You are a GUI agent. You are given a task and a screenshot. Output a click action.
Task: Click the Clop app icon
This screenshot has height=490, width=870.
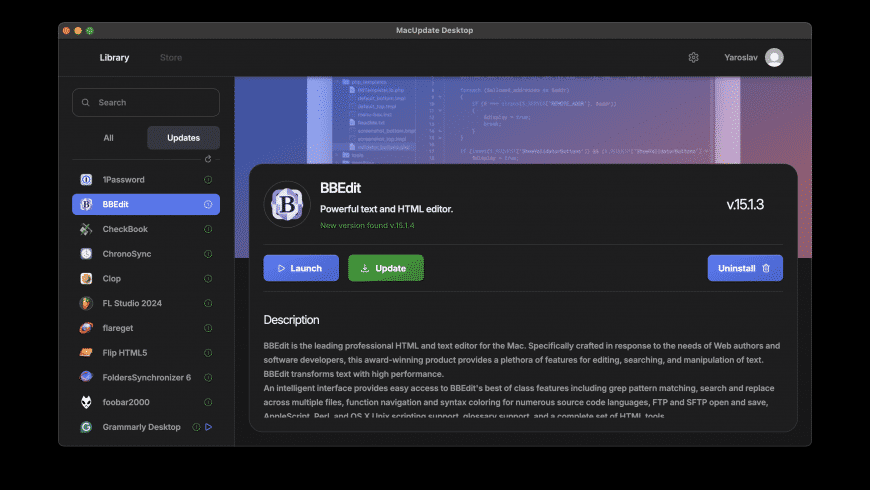[x=86, y=279]
